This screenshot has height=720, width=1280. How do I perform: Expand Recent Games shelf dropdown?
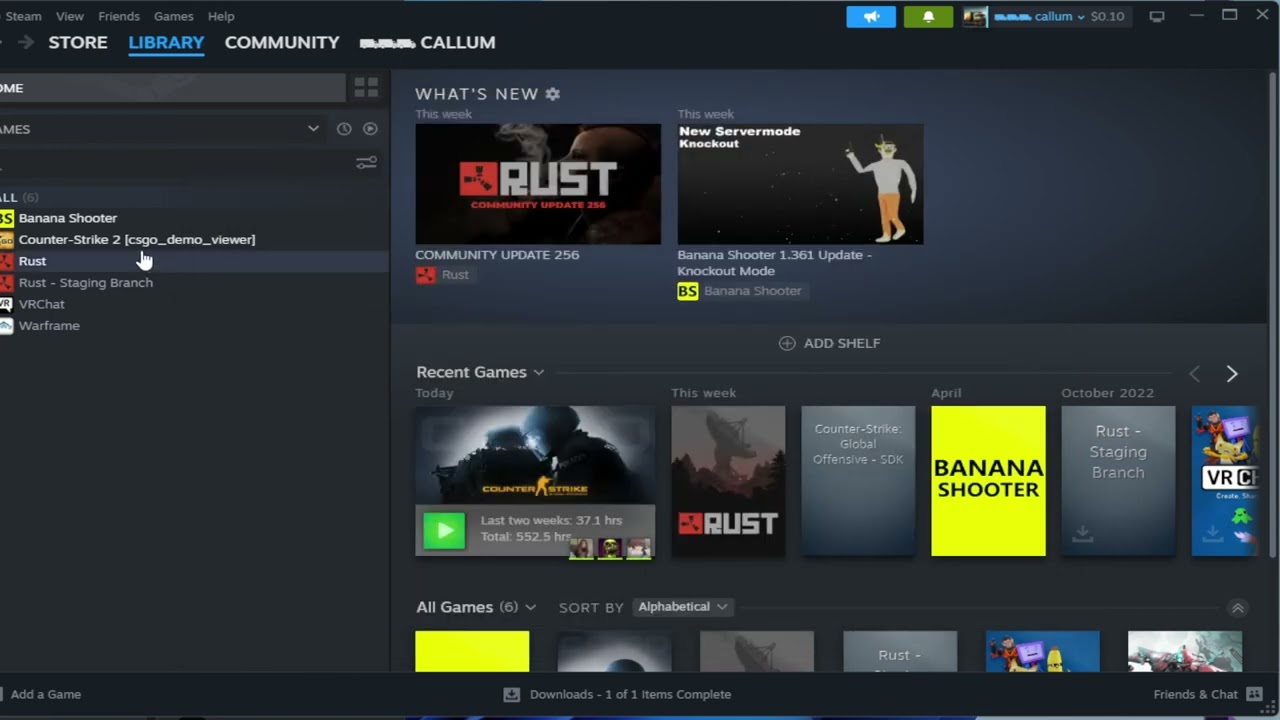[538, 373]
